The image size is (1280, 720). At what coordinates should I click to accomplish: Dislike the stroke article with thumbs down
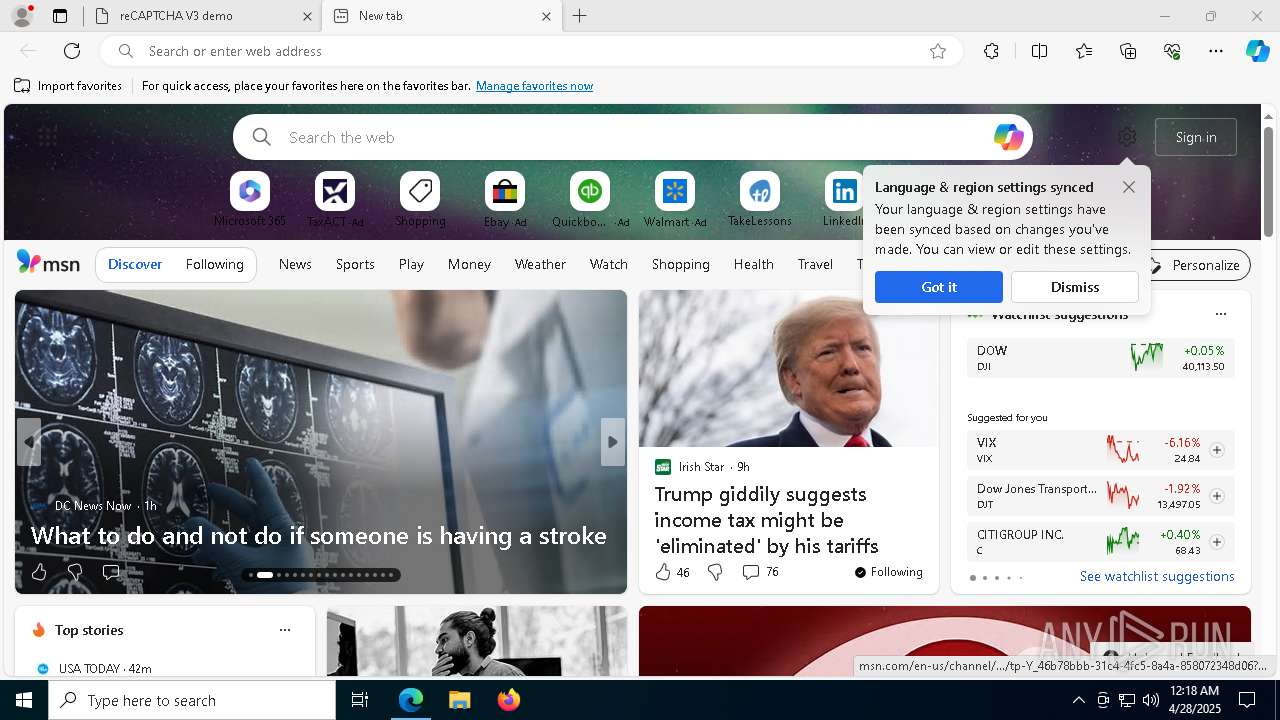pyautogui.click(x=75, y=572)
